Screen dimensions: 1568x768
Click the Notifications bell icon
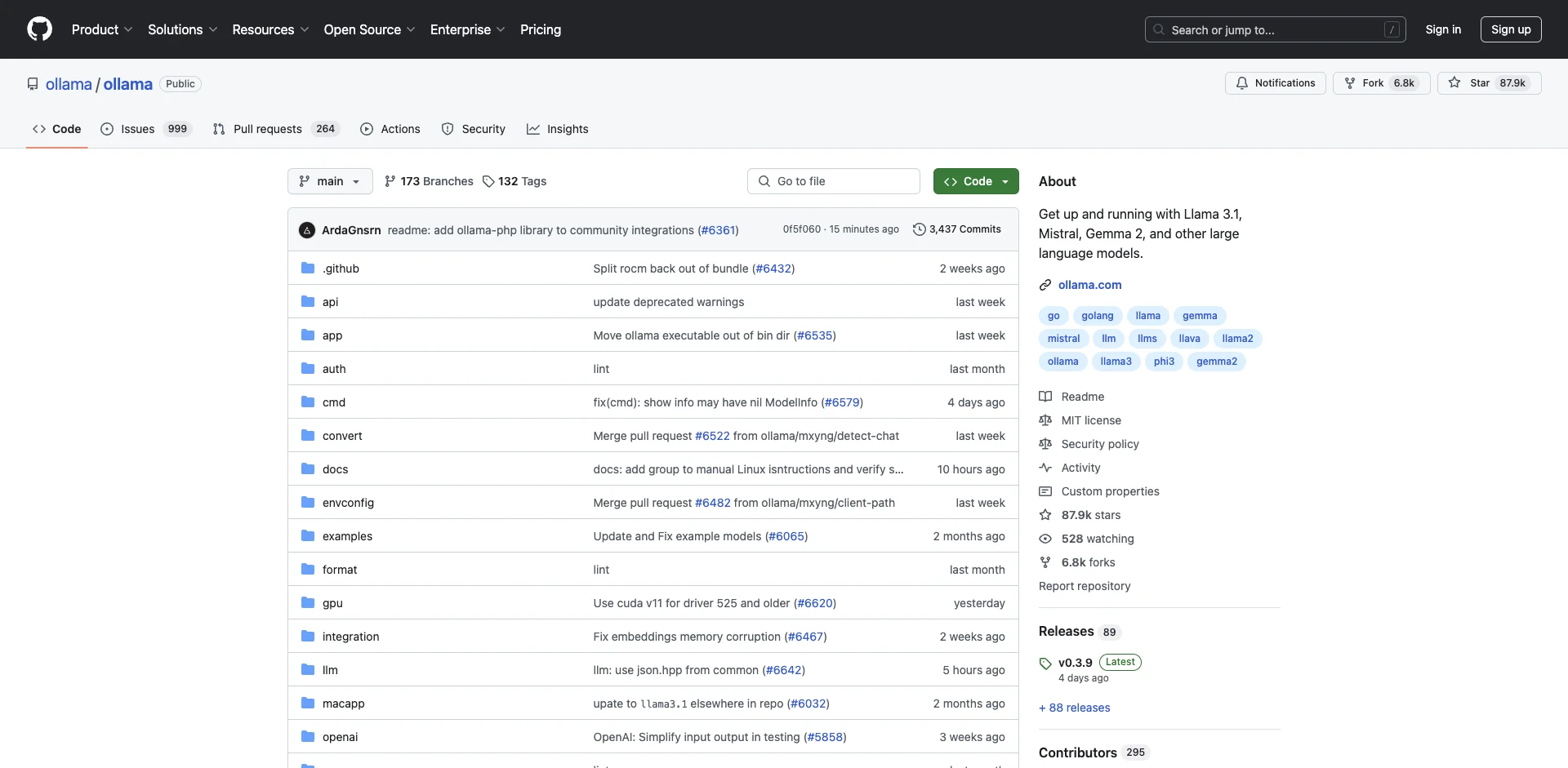tap(1242, 83)
